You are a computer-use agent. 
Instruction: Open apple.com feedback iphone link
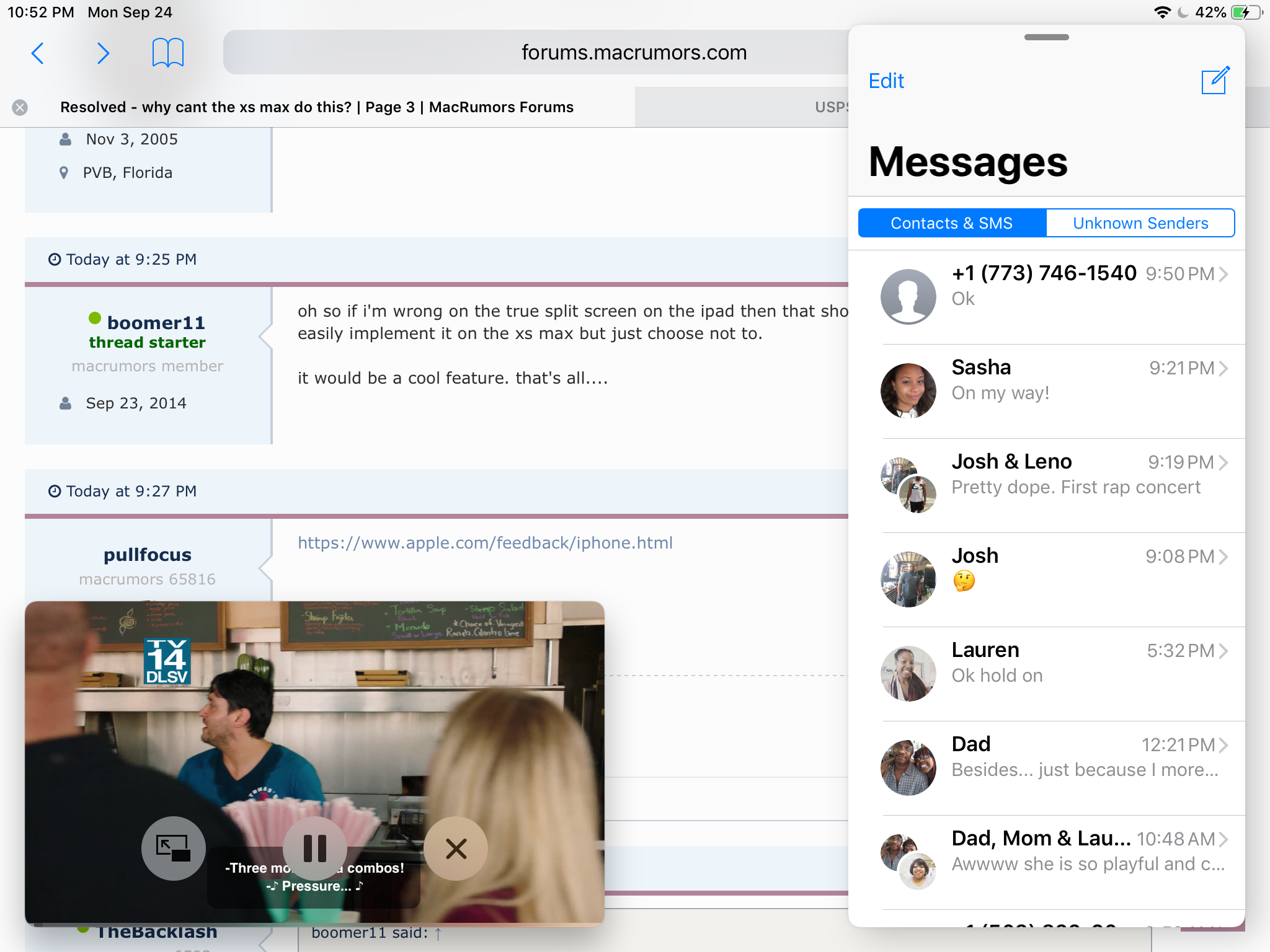pos(485,543)
